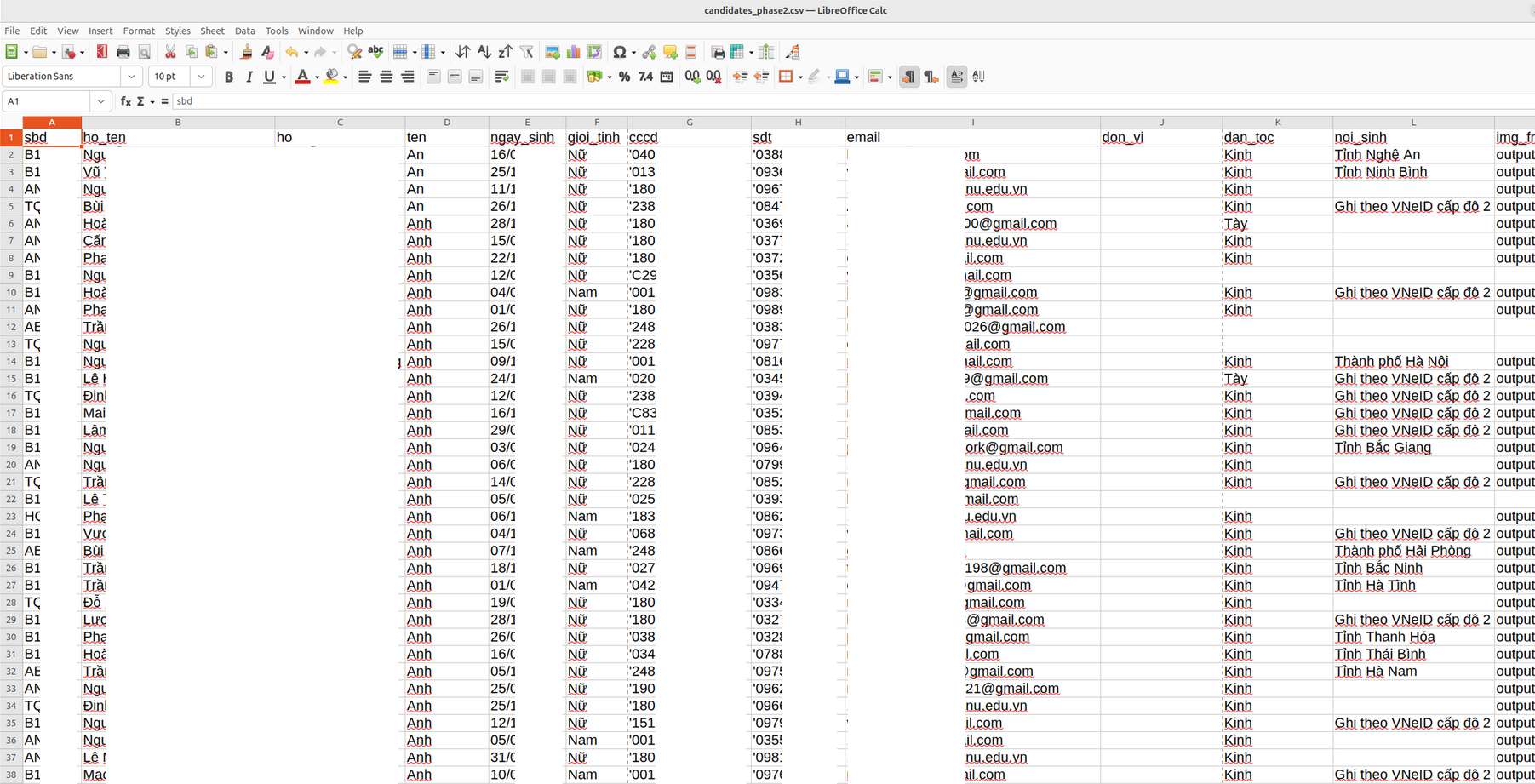
Task: Open the Tools menu
Action: [x=277, y=31]
